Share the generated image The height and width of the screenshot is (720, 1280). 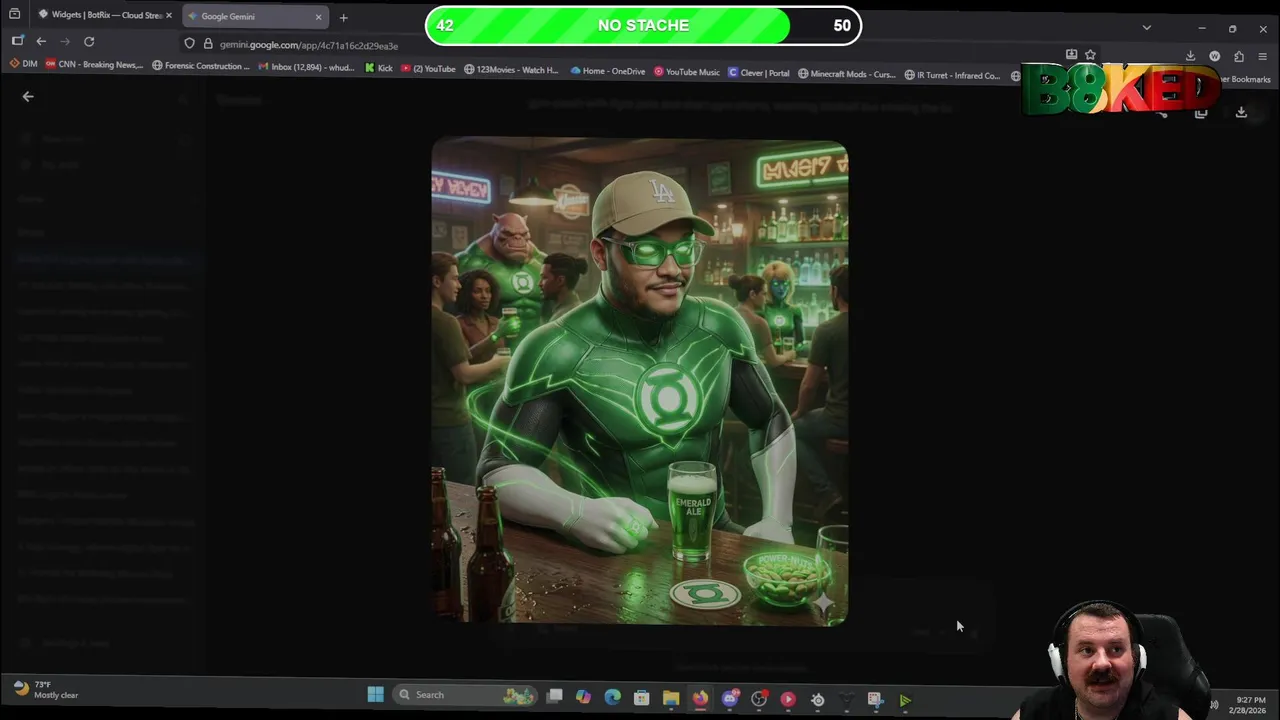[1161, 113]
